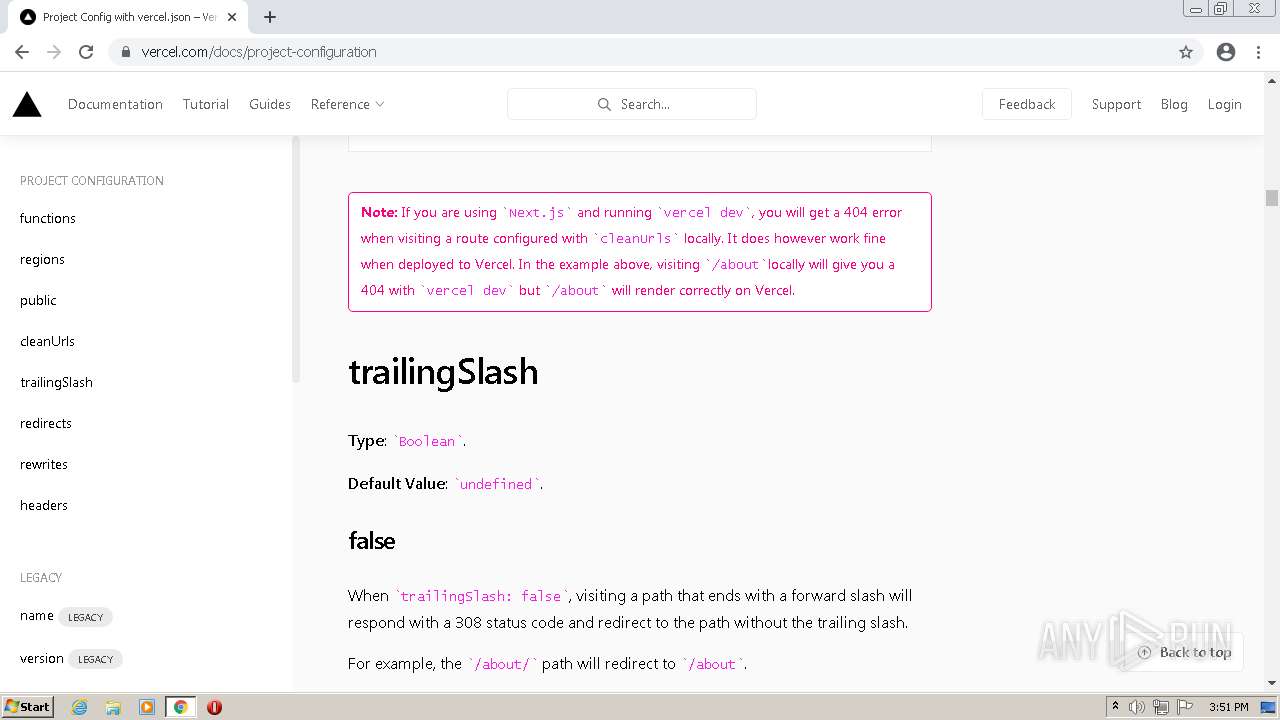The image size is (1280, 720).
Task: Open the Blog link
Action: click(1174, 104)
